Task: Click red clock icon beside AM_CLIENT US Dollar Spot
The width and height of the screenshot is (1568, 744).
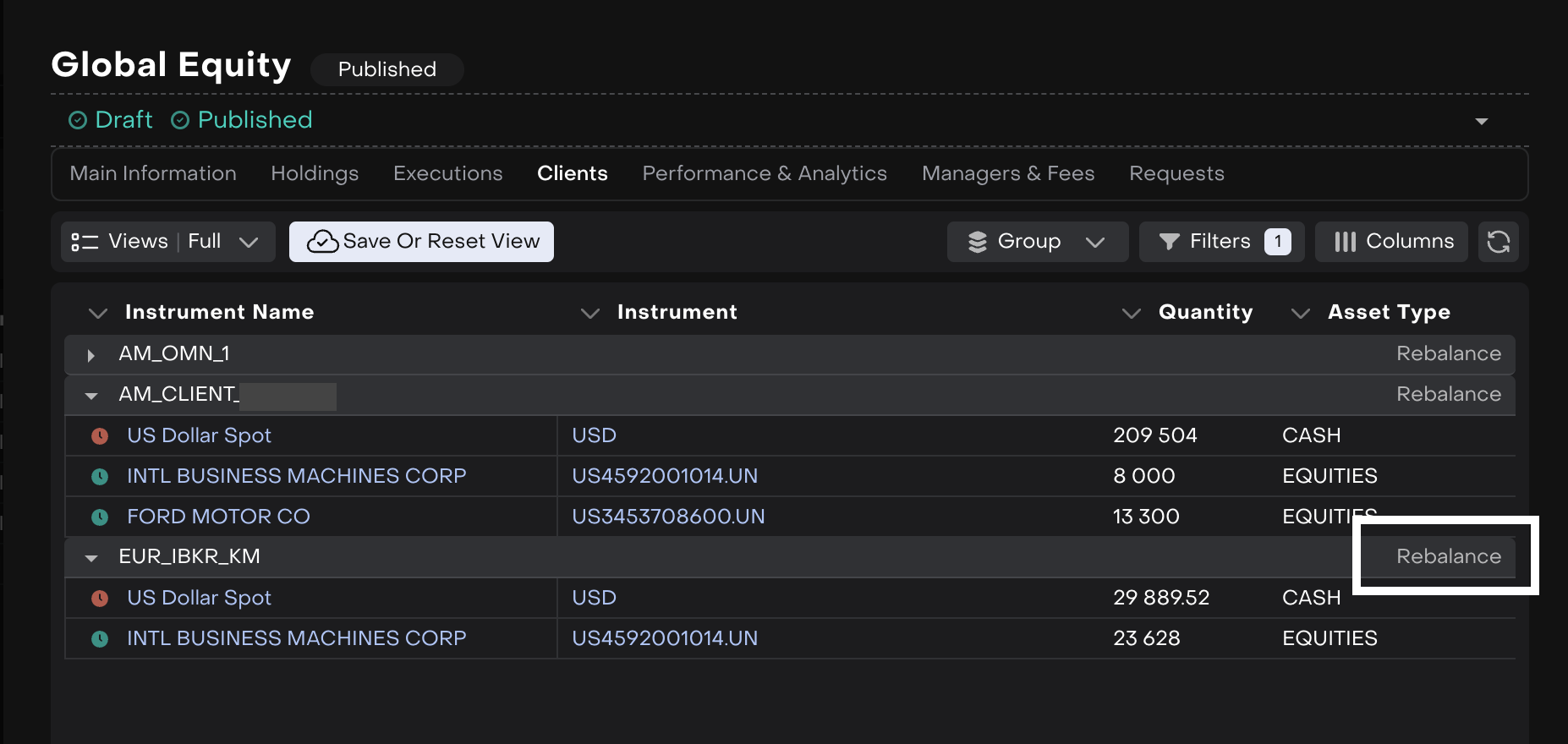Action: point(100,436)
